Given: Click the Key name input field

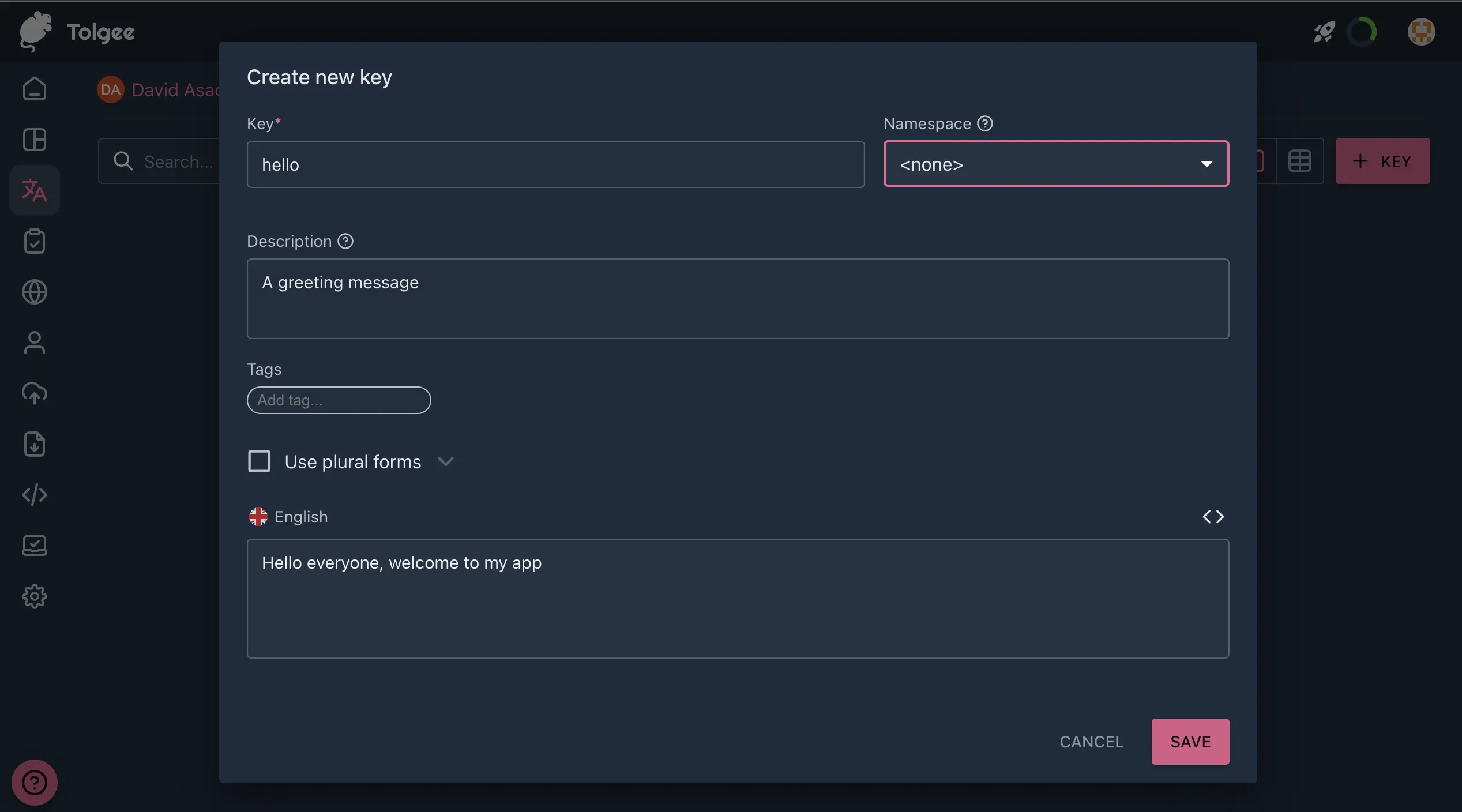Looking at the screenshot, I should click(555, 164).
